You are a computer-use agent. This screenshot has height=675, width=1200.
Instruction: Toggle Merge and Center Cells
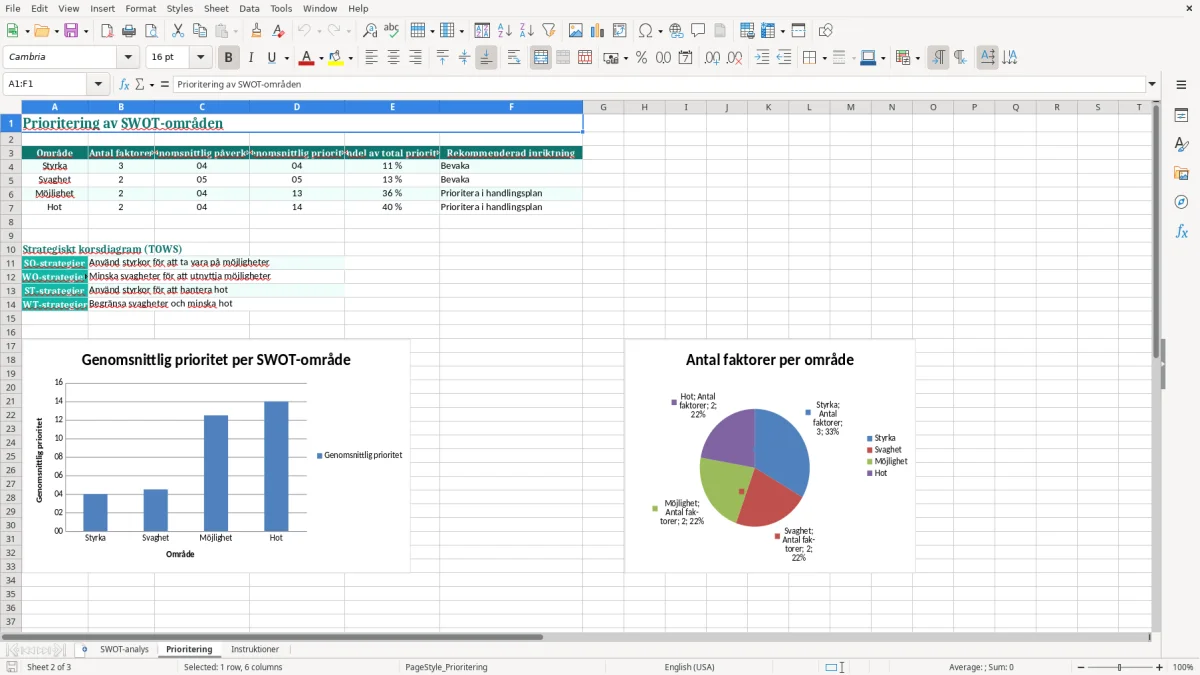point(540,58)
